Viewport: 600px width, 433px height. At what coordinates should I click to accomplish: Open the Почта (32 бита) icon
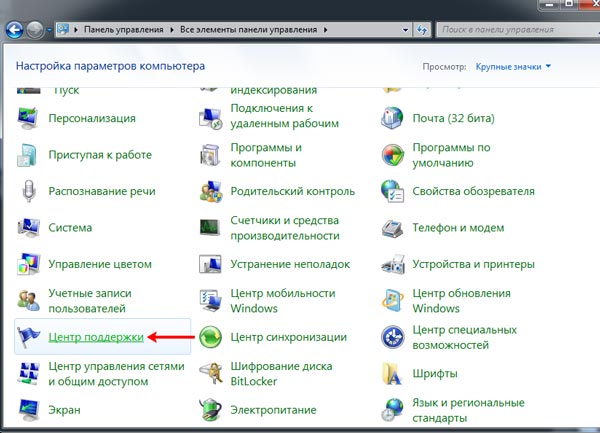pyautogui.click(x=392, y=118)
